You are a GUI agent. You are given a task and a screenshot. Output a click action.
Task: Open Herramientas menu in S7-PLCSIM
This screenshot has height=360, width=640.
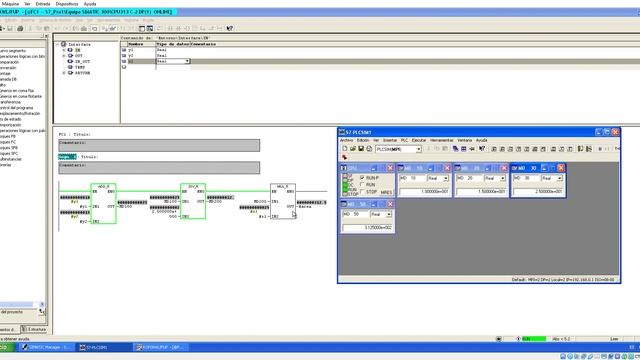[x=442, y=140]
